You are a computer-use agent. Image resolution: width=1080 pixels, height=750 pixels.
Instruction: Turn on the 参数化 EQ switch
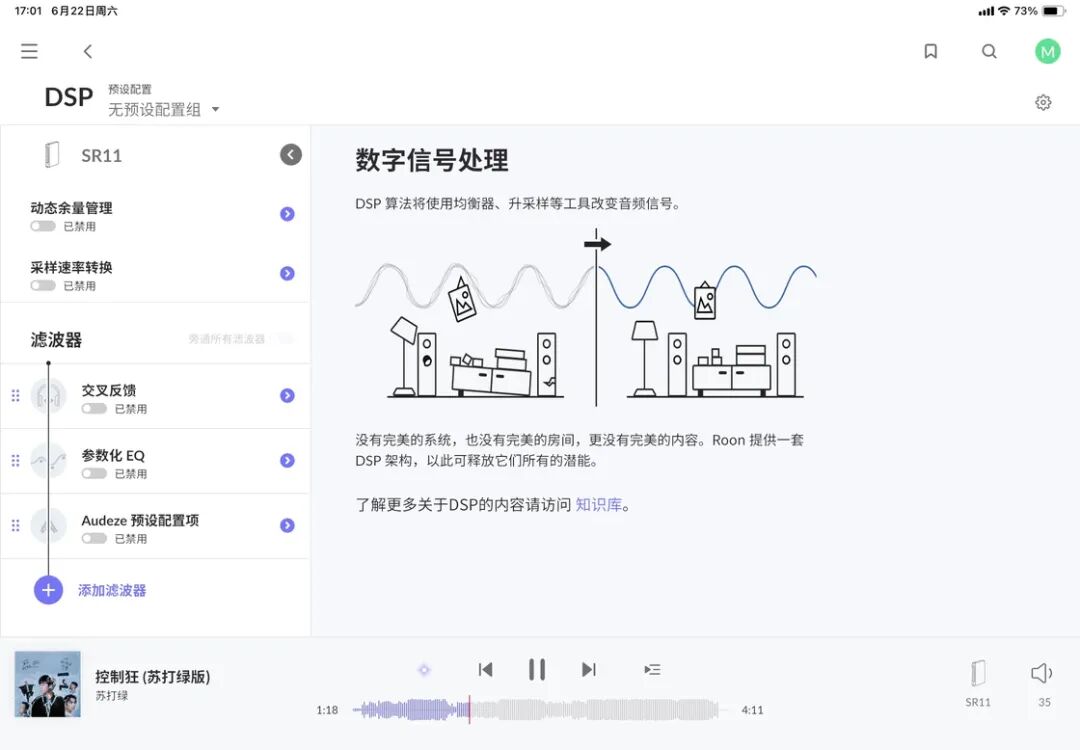(x=94, y=473)
